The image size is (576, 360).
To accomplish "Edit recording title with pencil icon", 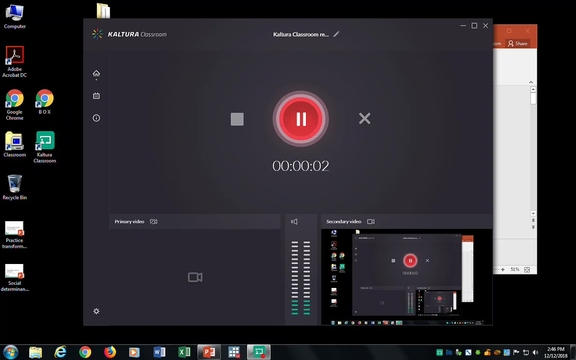I will (x=336, y=34).
